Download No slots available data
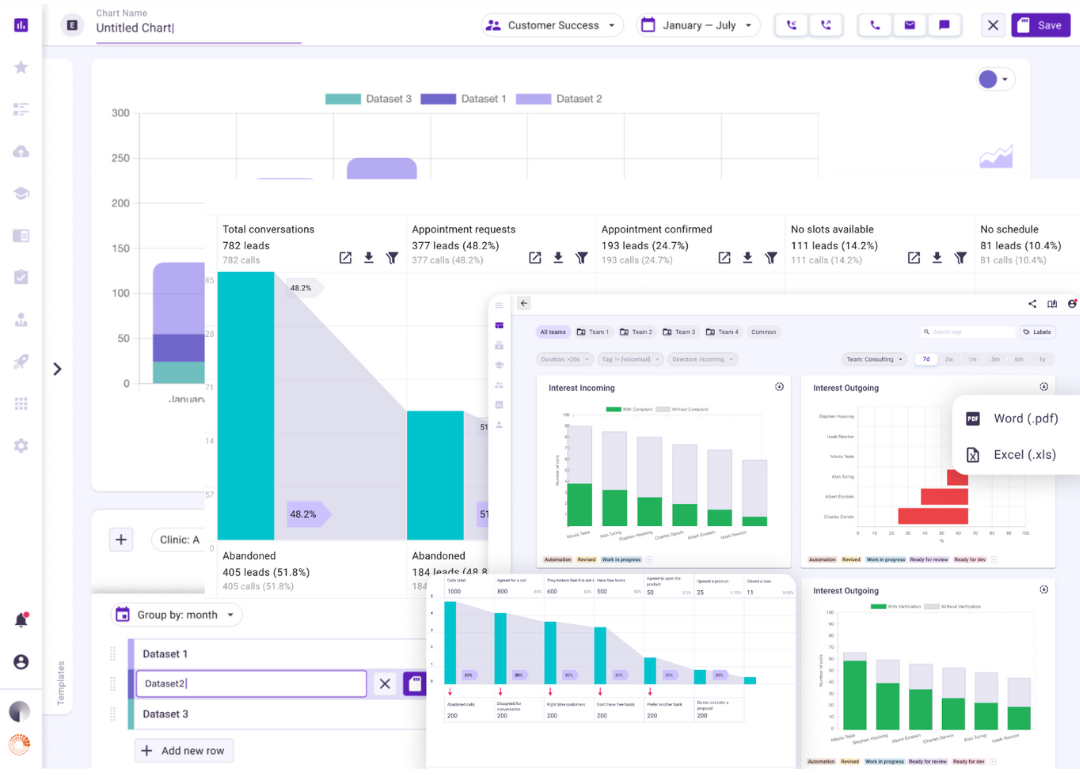 coord(937,258)
